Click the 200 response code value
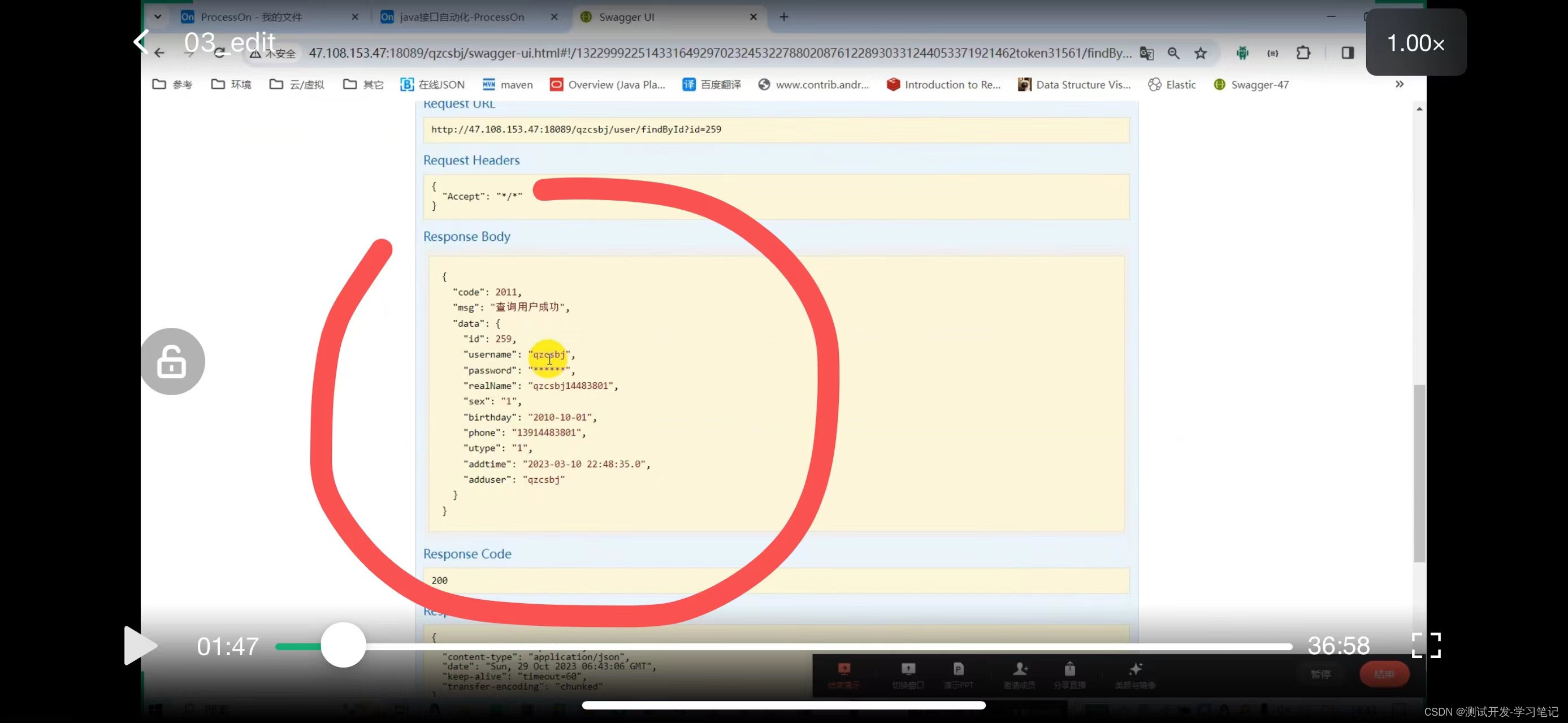This screenshot has height=723, width=1568. (439, 581)
